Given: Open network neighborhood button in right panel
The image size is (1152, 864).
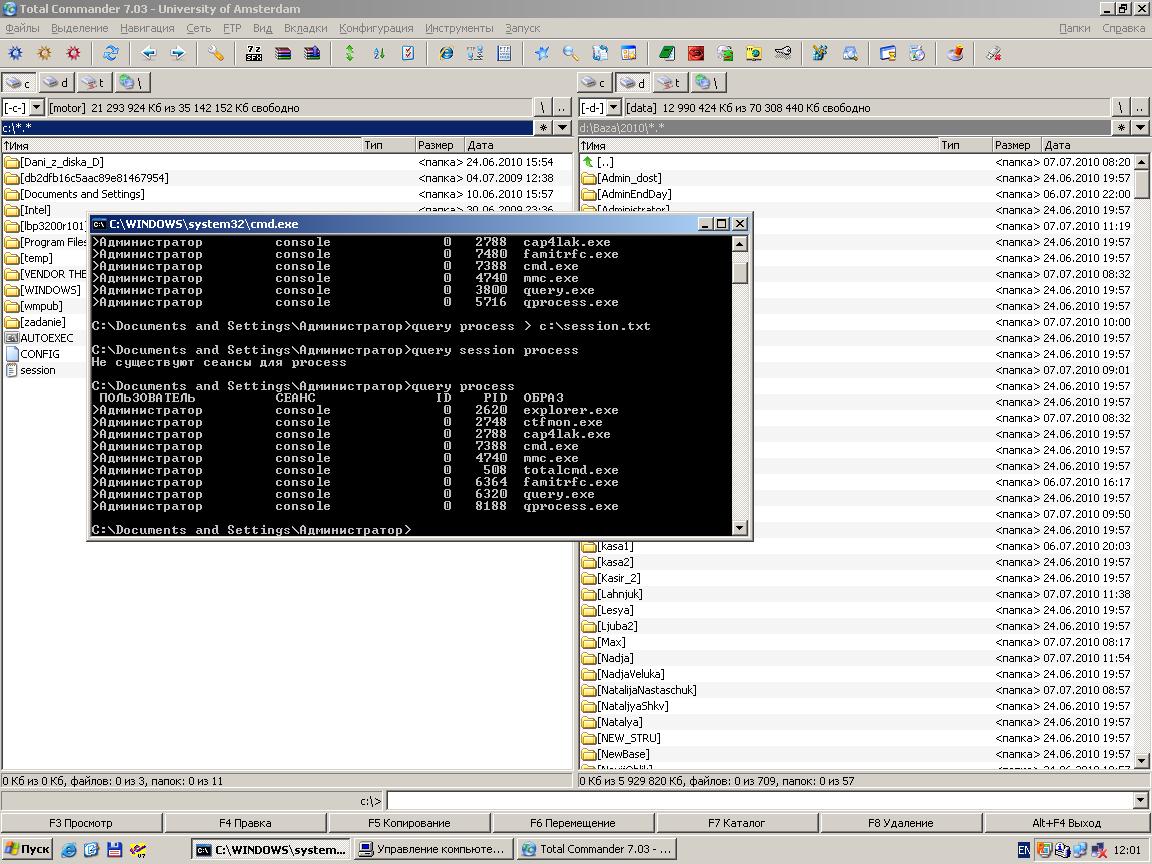Looking at the screenshot, I should pos(708,83).
